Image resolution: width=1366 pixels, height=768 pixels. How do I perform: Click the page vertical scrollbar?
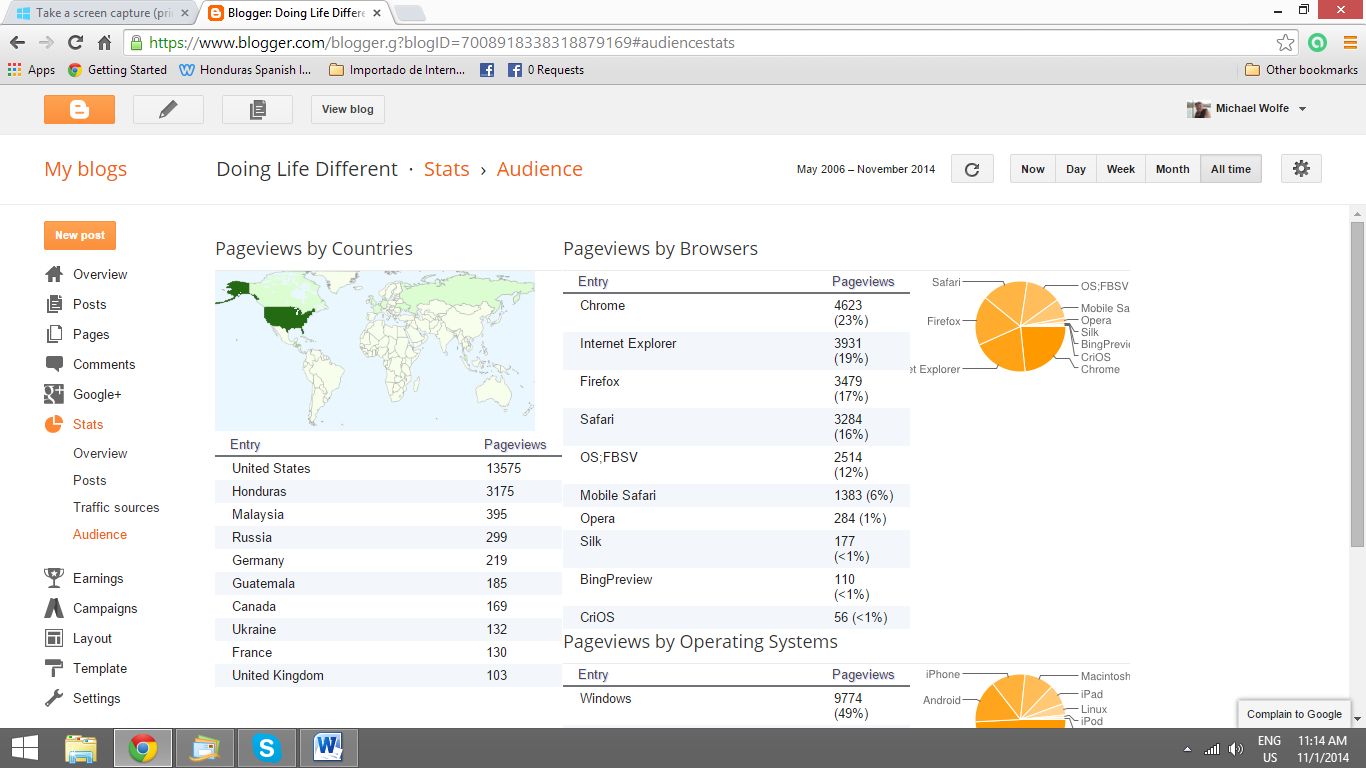pos(1357,385)
